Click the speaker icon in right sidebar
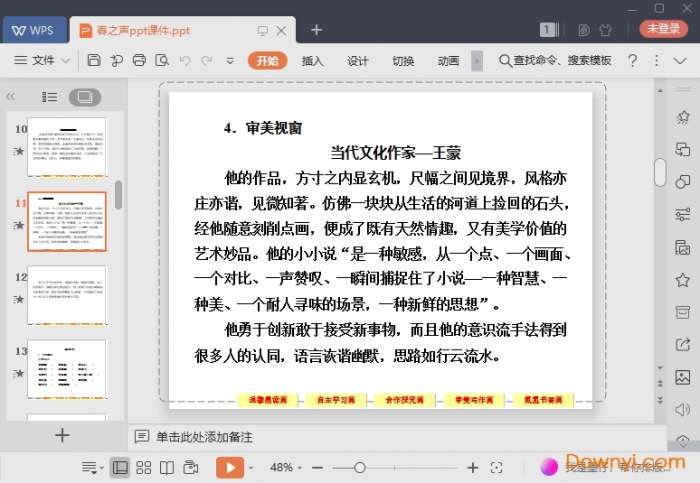Image resolution: width=700 pixels, height=483 pixels. coord(683,409)
